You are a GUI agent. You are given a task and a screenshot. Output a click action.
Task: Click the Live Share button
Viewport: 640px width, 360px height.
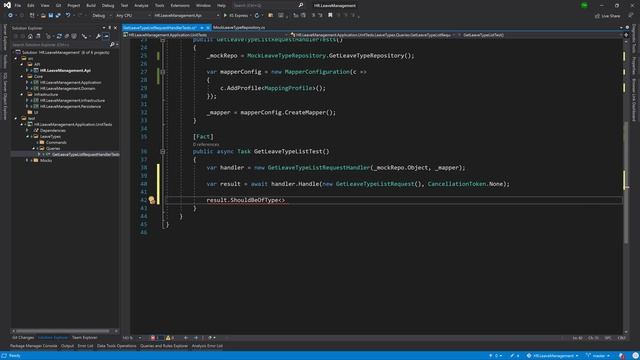coord(607,16)
